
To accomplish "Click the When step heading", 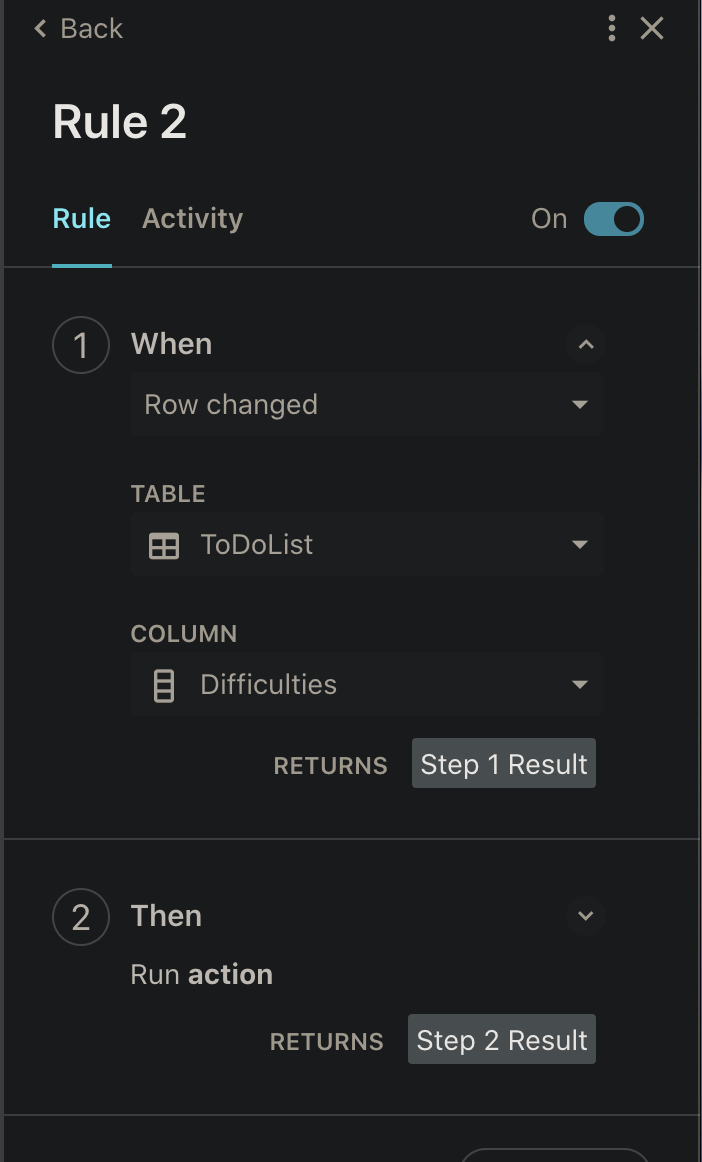I will (x=171, y=344).
